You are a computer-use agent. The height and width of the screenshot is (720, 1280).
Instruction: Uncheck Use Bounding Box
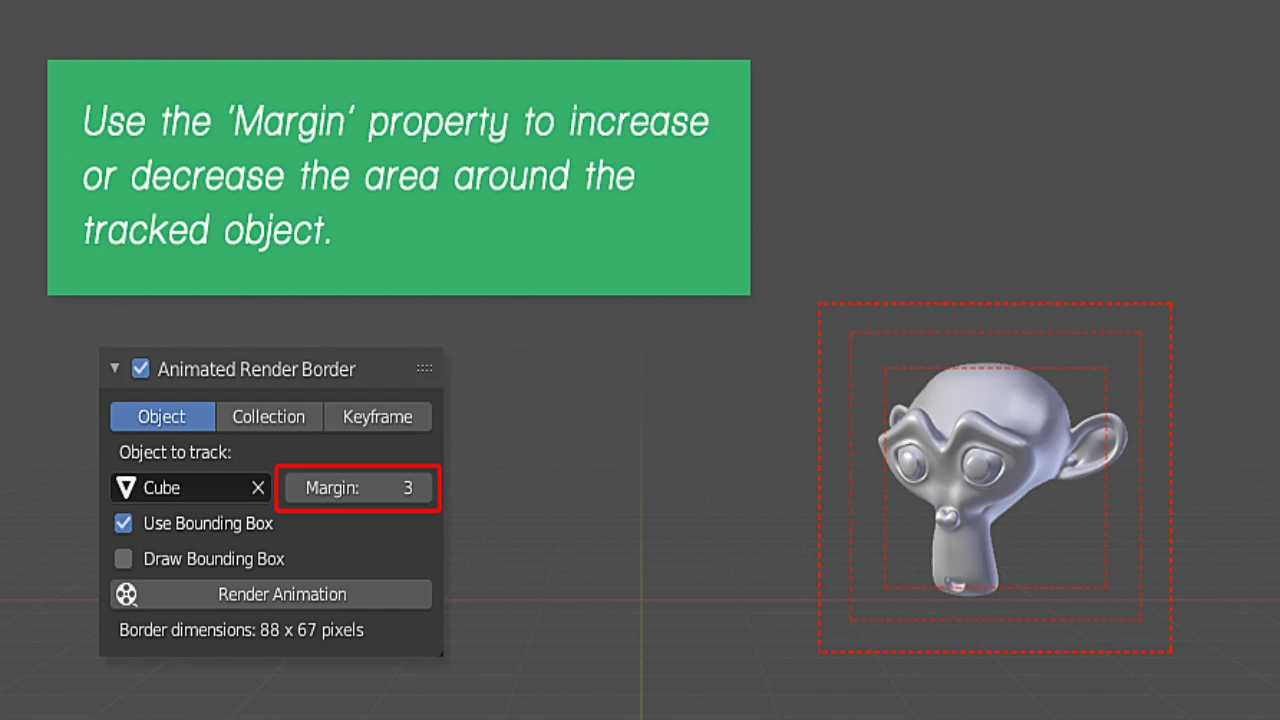click(124, 523)
